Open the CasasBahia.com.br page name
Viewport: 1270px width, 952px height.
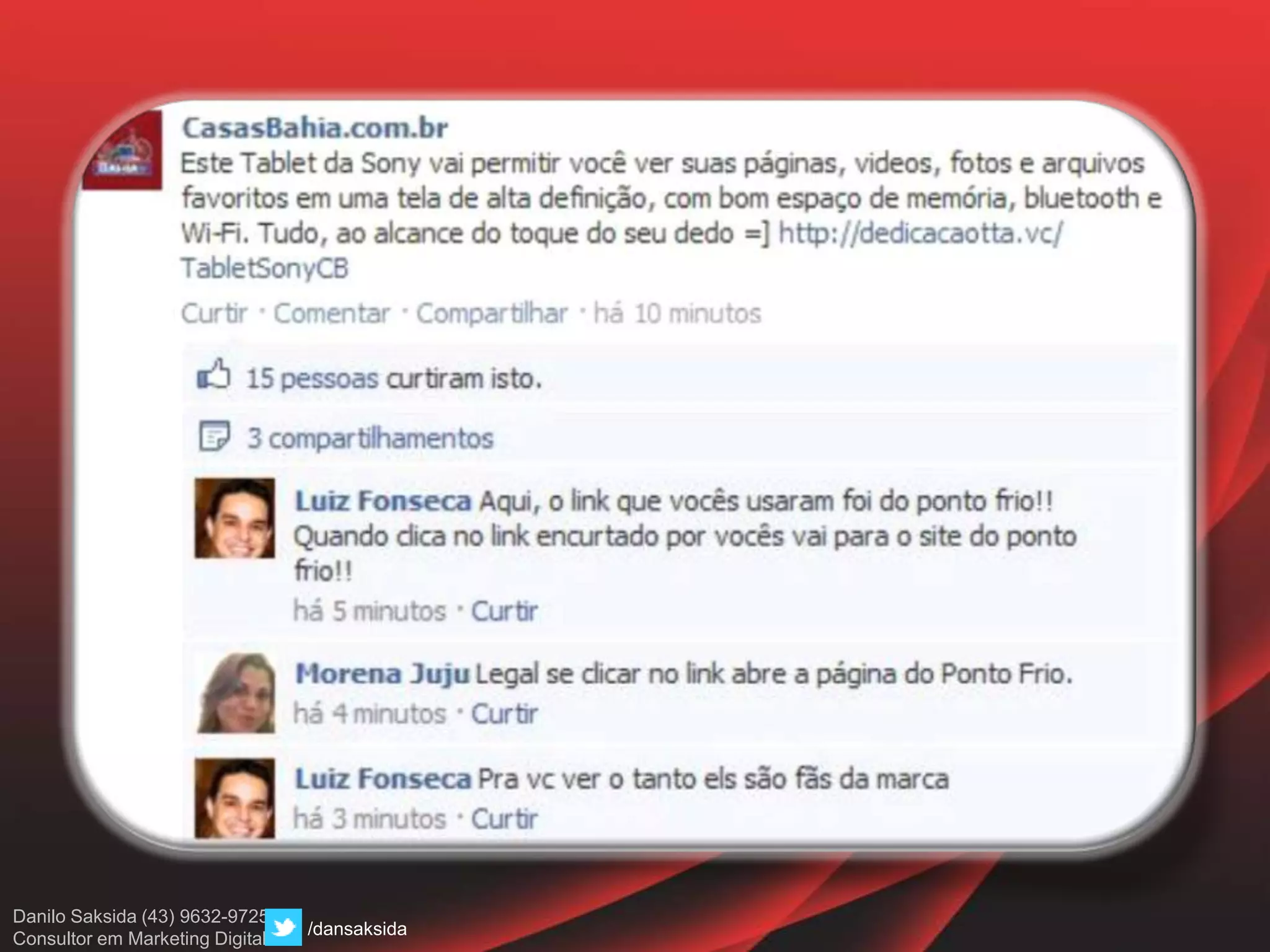coord(315,128)
